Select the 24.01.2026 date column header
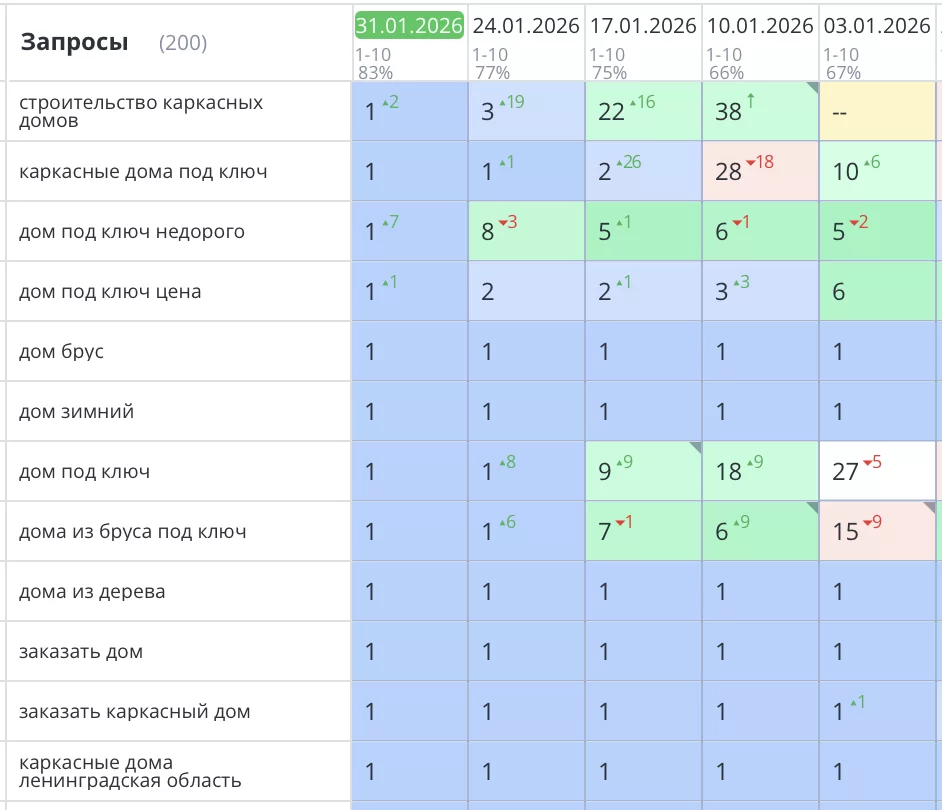Screen dimensions: 942x810 (x=526, y=26)
